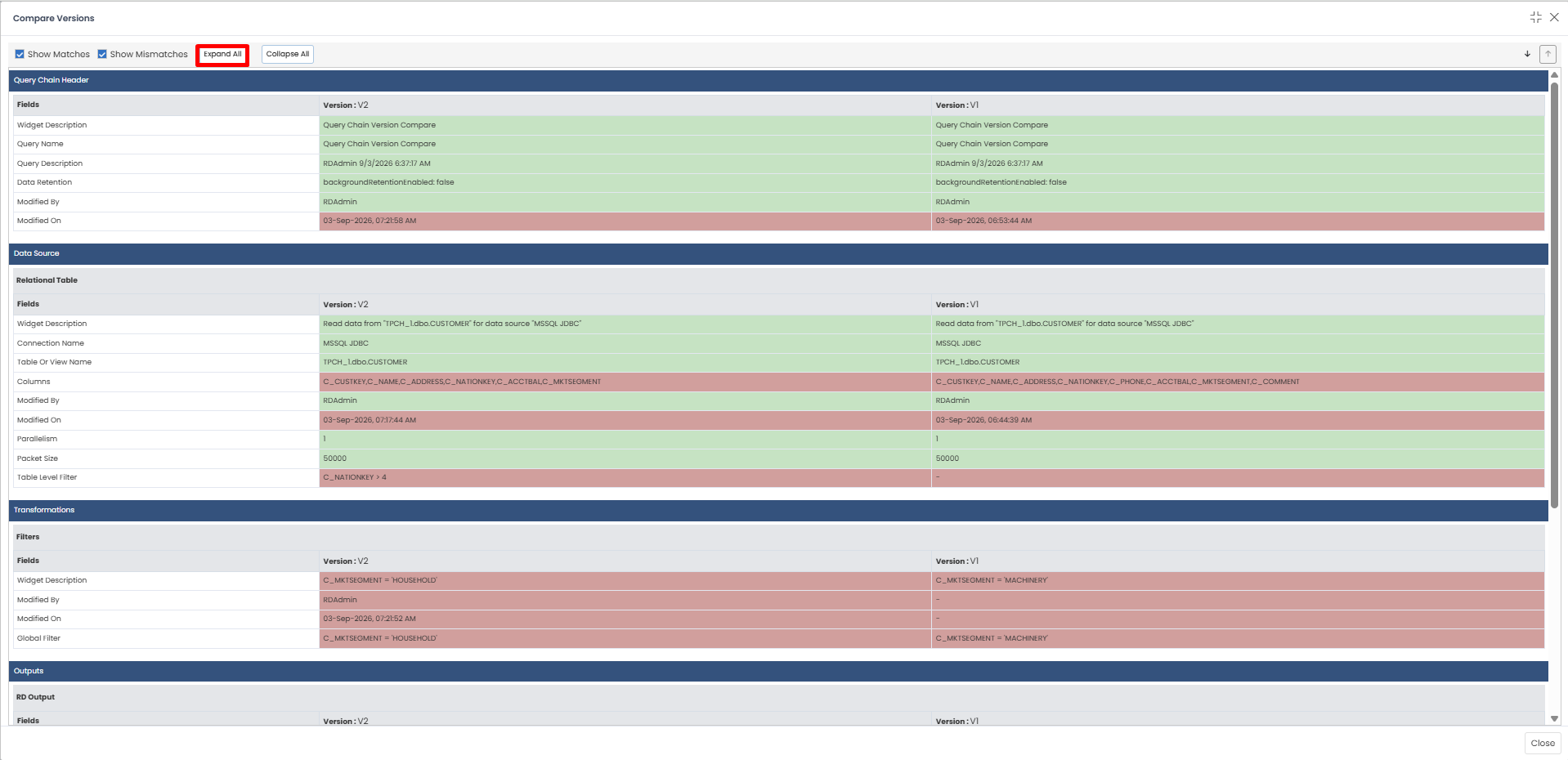
Task: Click the Connection Name field label
Action: 51,343
